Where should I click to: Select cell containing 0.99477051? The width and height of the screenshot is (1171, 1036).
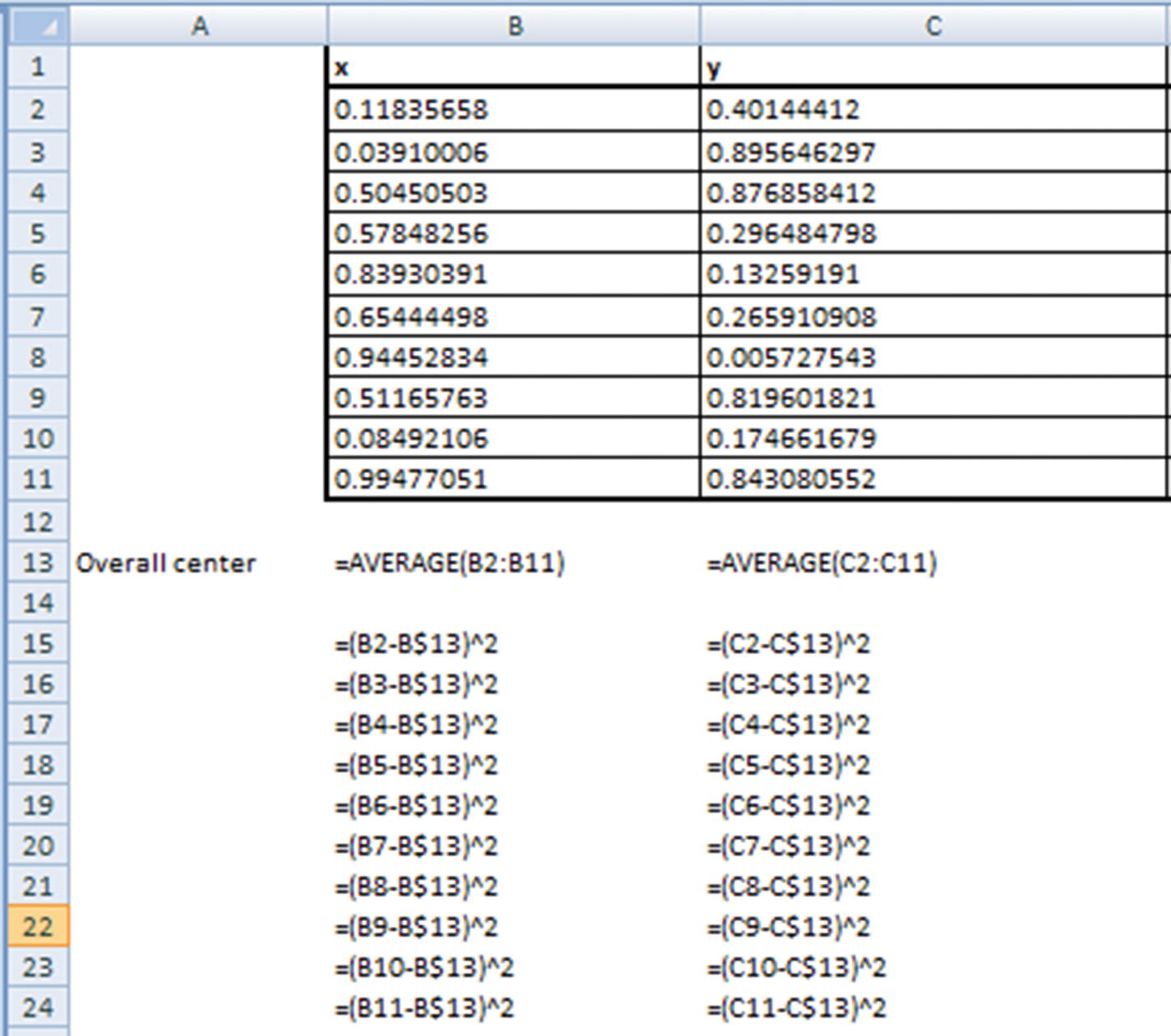click(x=514, y=478)
